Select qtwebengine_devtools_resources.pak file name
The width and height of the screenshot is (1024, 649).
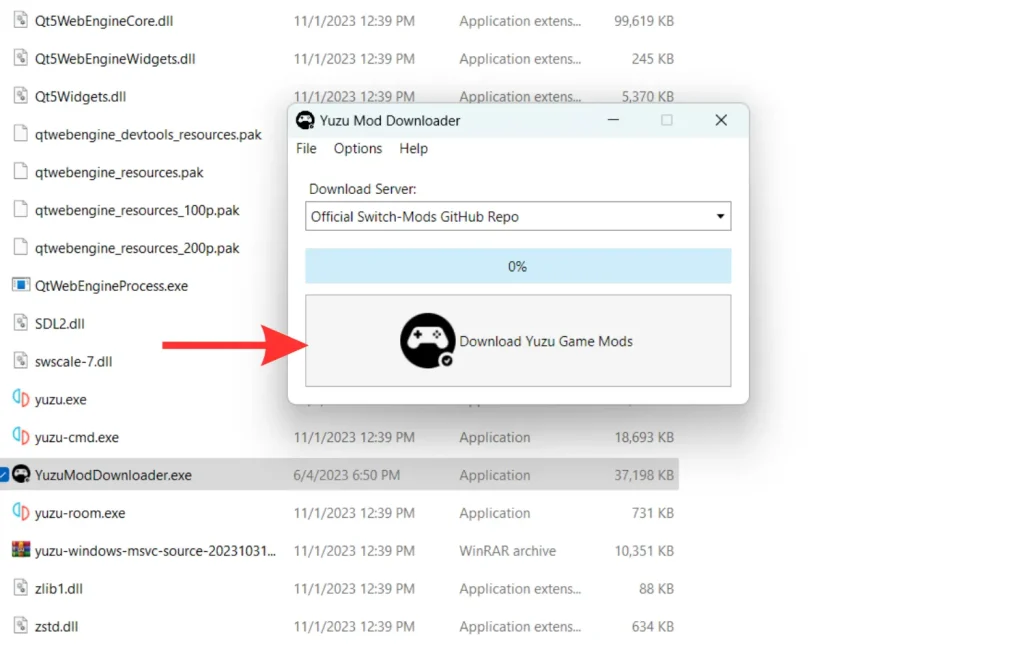pos(148,135)
